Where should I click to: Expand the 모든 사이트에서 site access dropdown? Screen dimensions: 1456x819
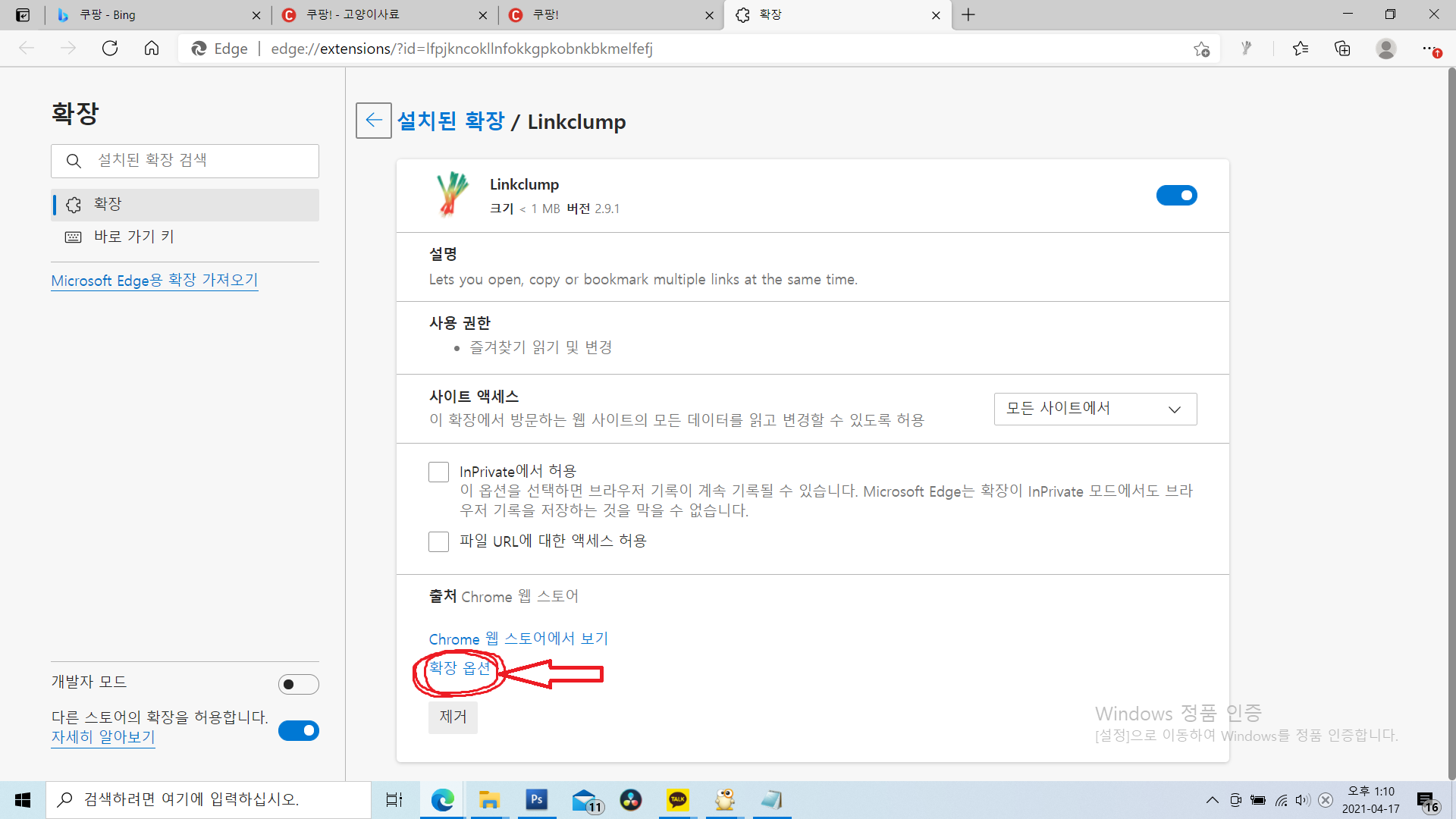(x=1095, y=409)
